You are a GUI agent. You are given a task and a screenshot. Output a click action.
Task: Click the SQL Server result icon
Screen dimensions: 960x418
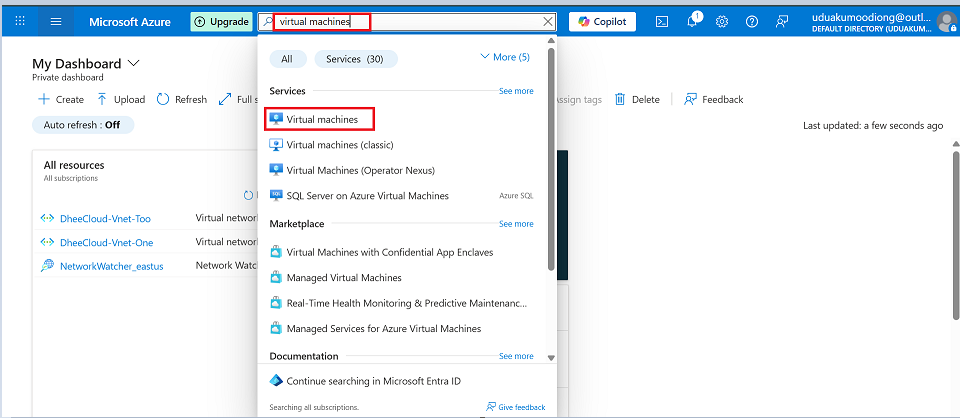coord(276,196)
